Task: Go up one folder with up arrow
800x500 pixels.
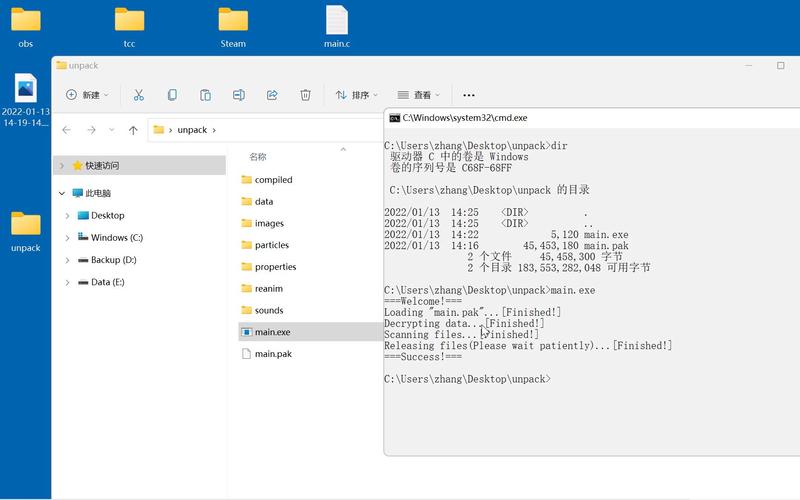Action: point(133,130)
